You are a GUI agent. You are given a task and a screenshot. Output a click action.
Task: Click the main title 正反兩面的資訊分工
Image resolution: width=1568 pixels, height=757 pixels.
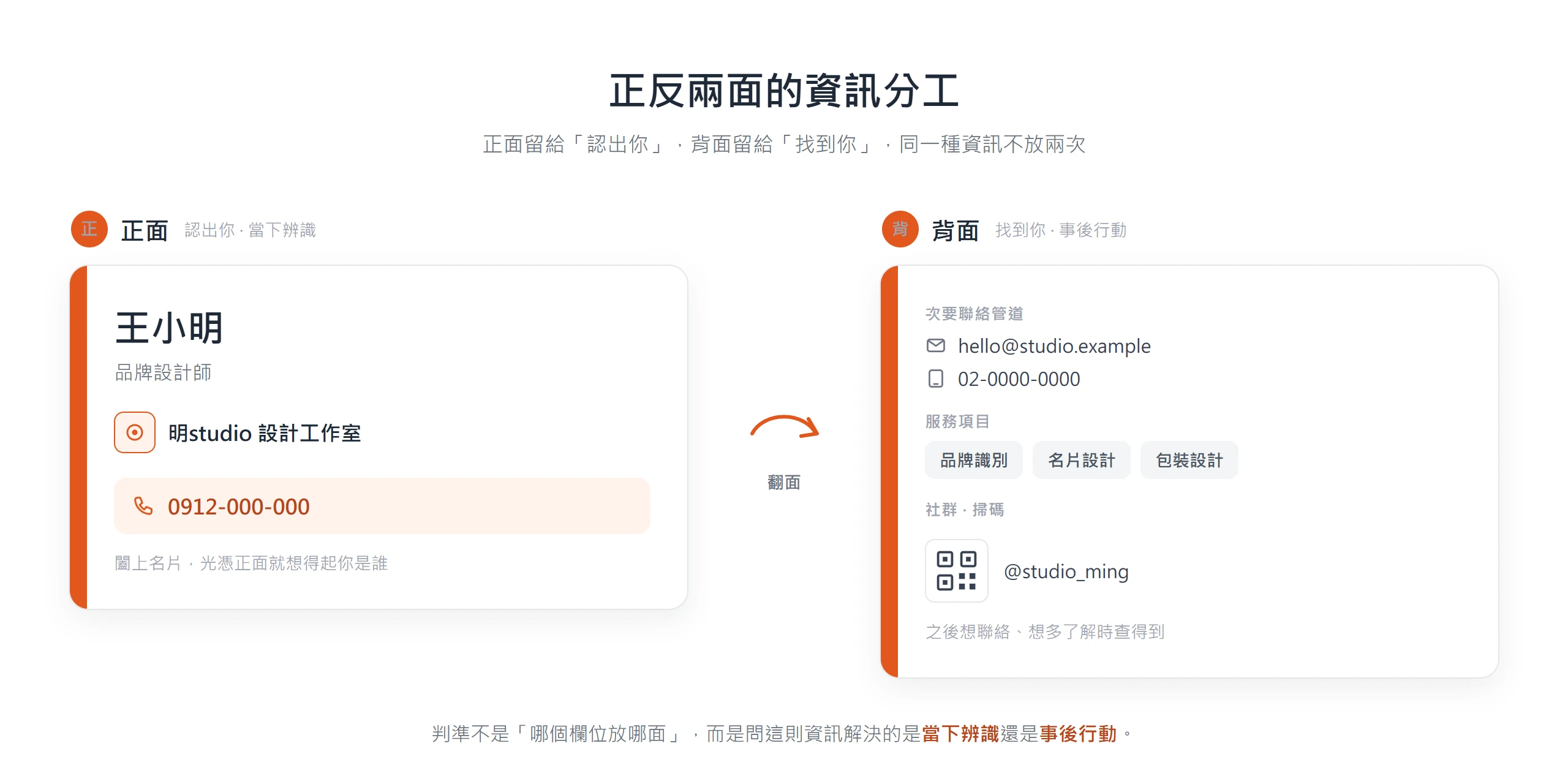pyautogui.click(x=784, y=91)
